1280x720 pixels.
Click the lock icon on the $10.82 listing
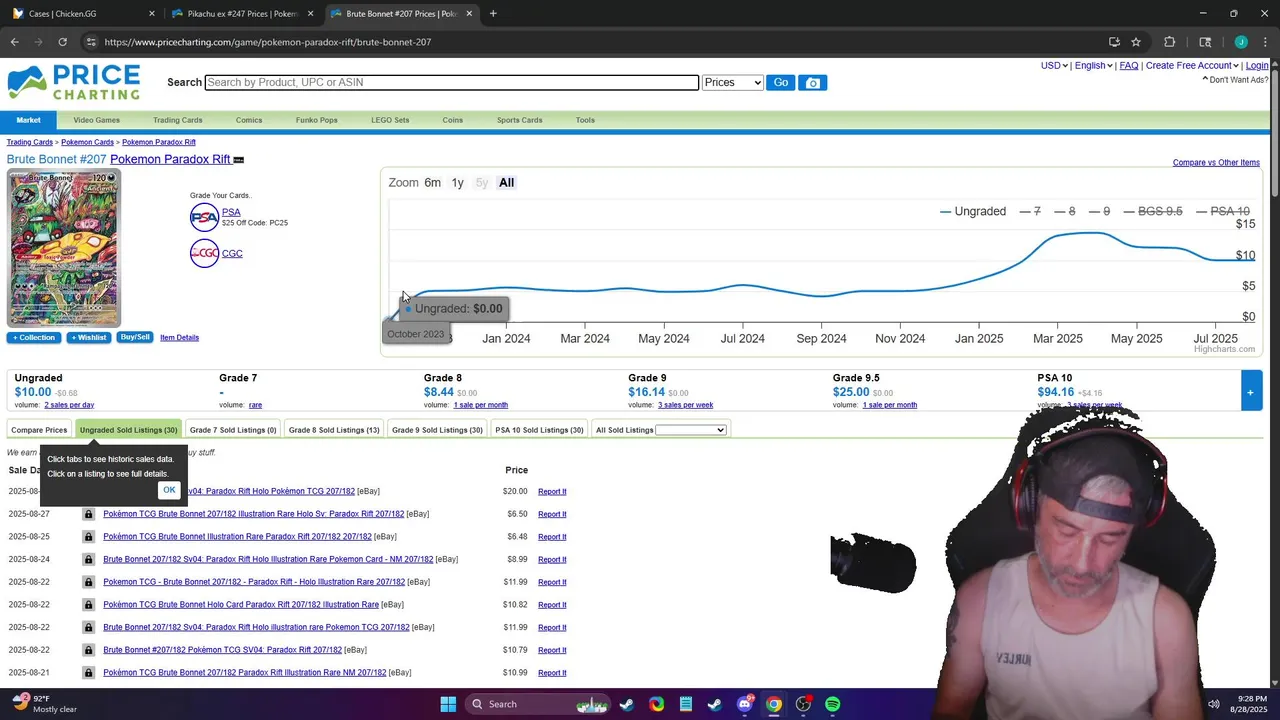(x=88, y=605)
